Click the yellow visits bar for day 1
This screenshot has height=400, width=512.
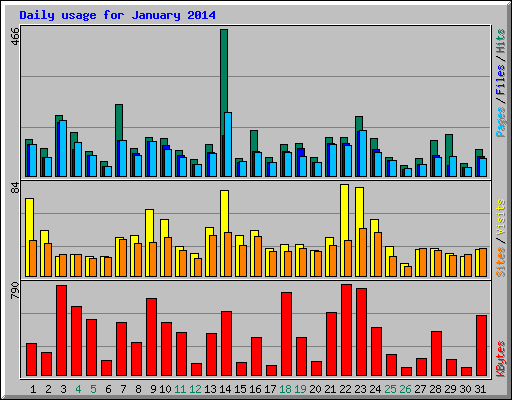(x=29, y=219)
